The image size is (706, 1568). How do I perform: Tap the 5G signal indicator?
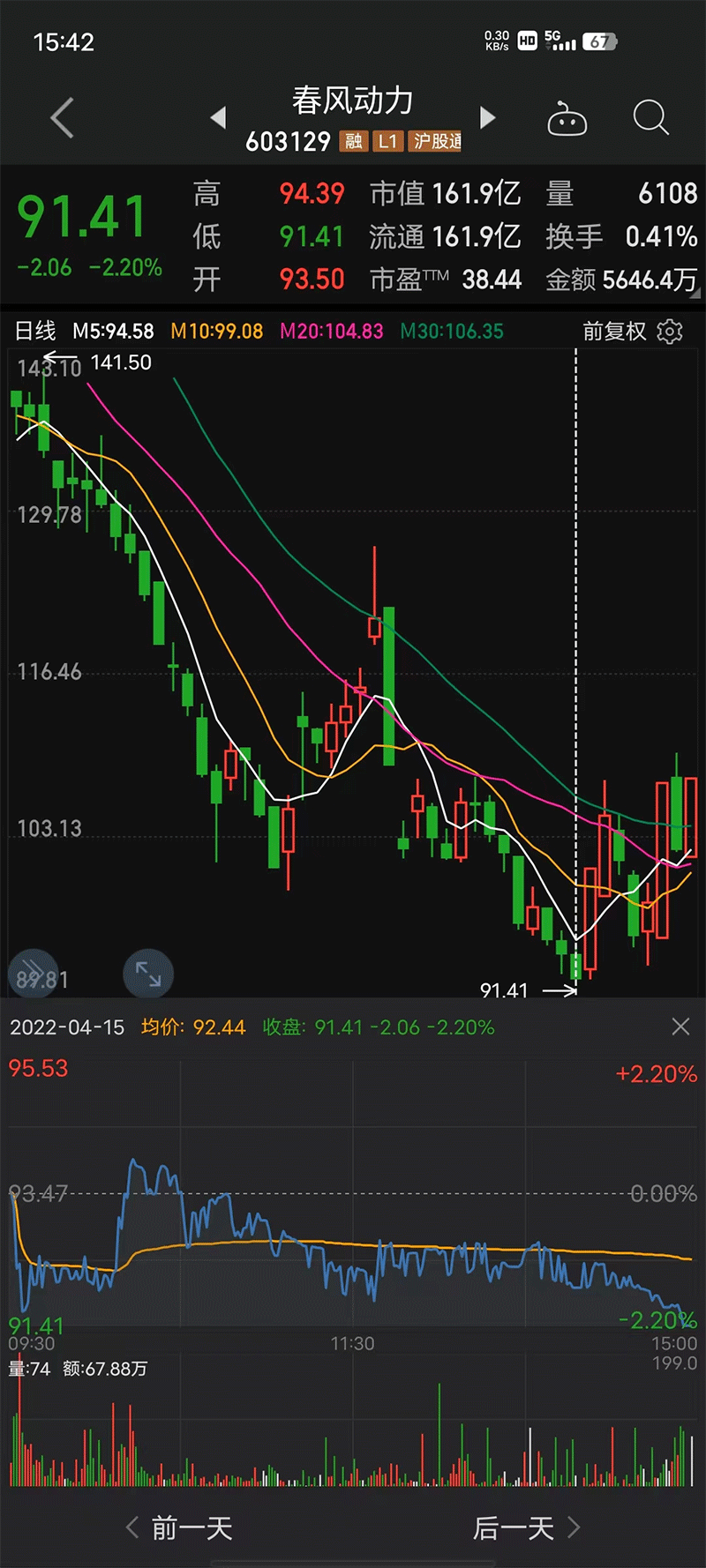point(560,41)
